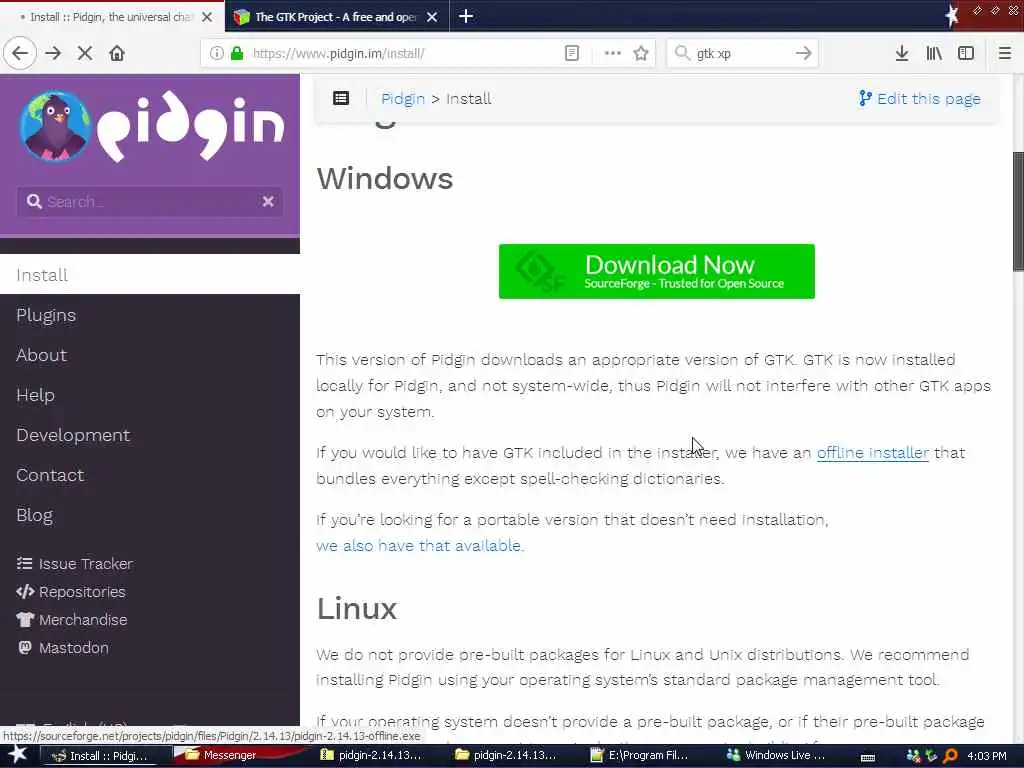
Task: Open Repositories sidebar link
Action: 71,592
